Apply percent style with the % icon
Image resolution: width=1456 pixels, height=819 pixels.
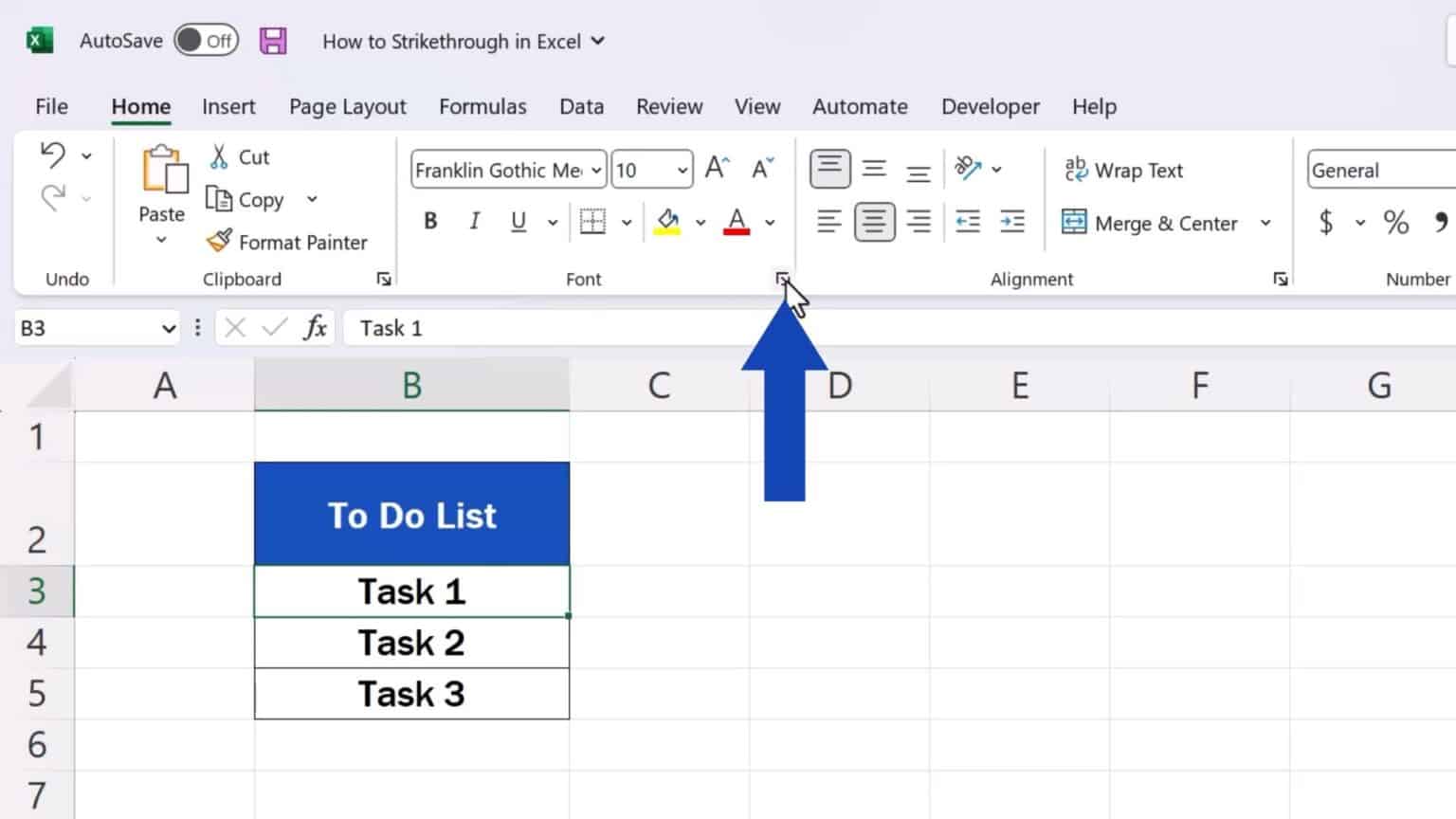click(x=1395, y=223)
